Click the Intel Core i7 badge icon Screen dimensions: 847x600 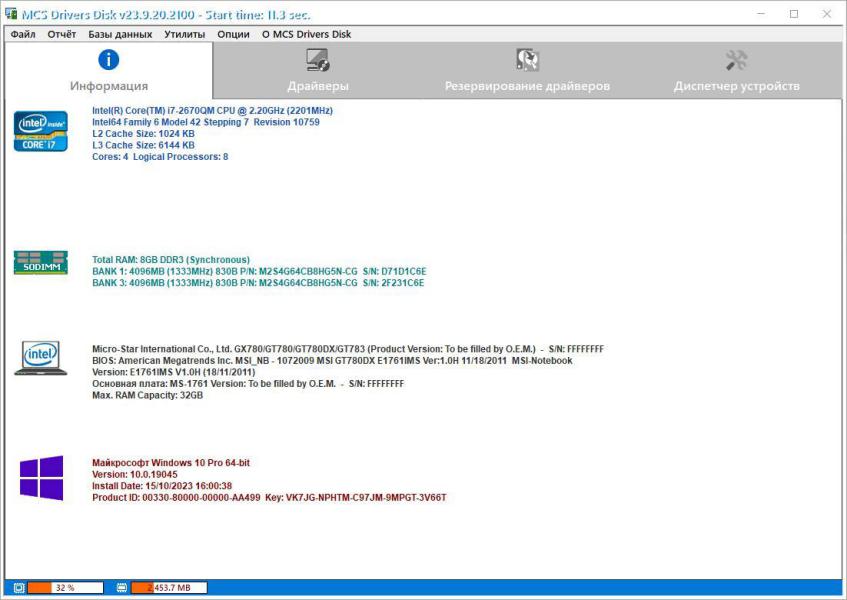tap(41, 131)
